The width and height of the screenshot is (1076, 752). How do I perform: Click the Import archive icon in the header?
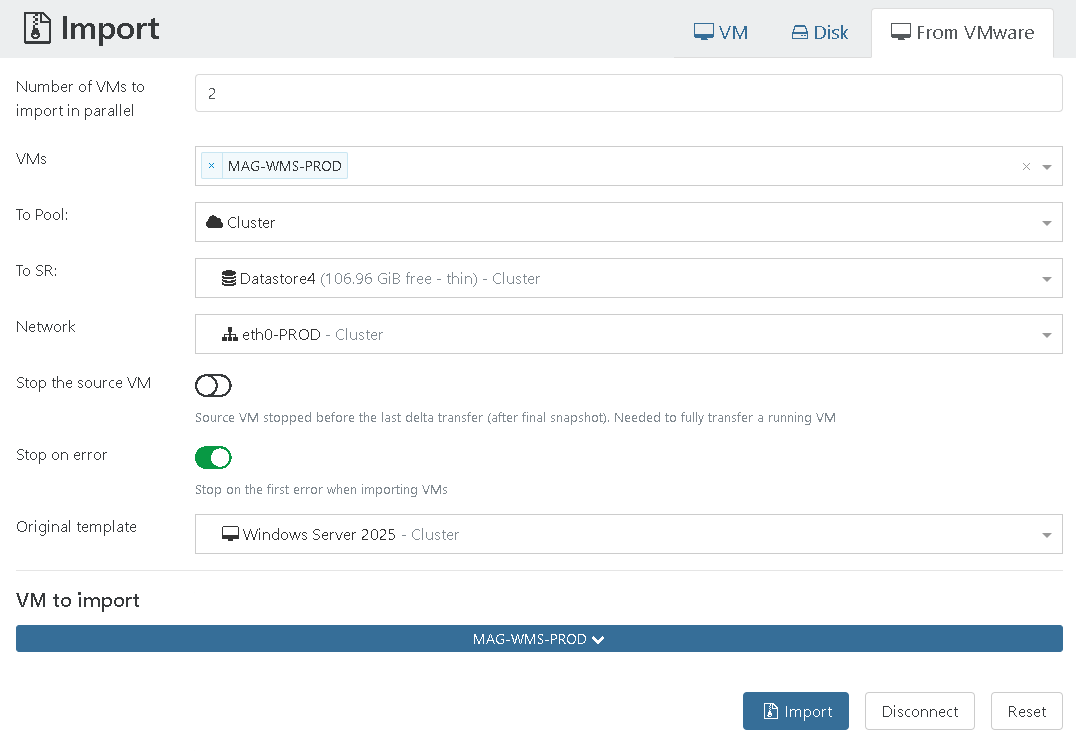pyautogui.click(x=36, y=30)
